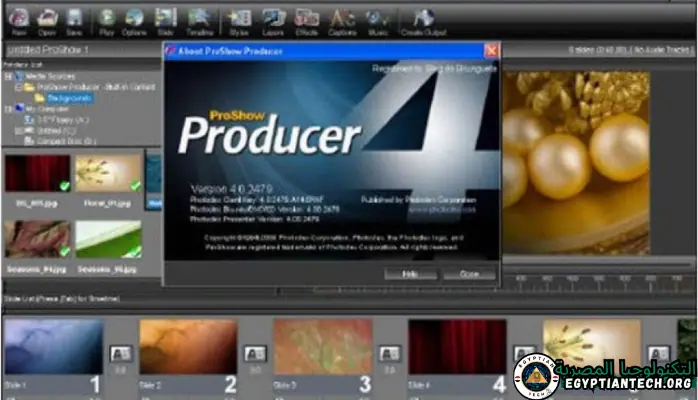
Task: Click the slide count and audio track status text
Action: coord(630,50)
